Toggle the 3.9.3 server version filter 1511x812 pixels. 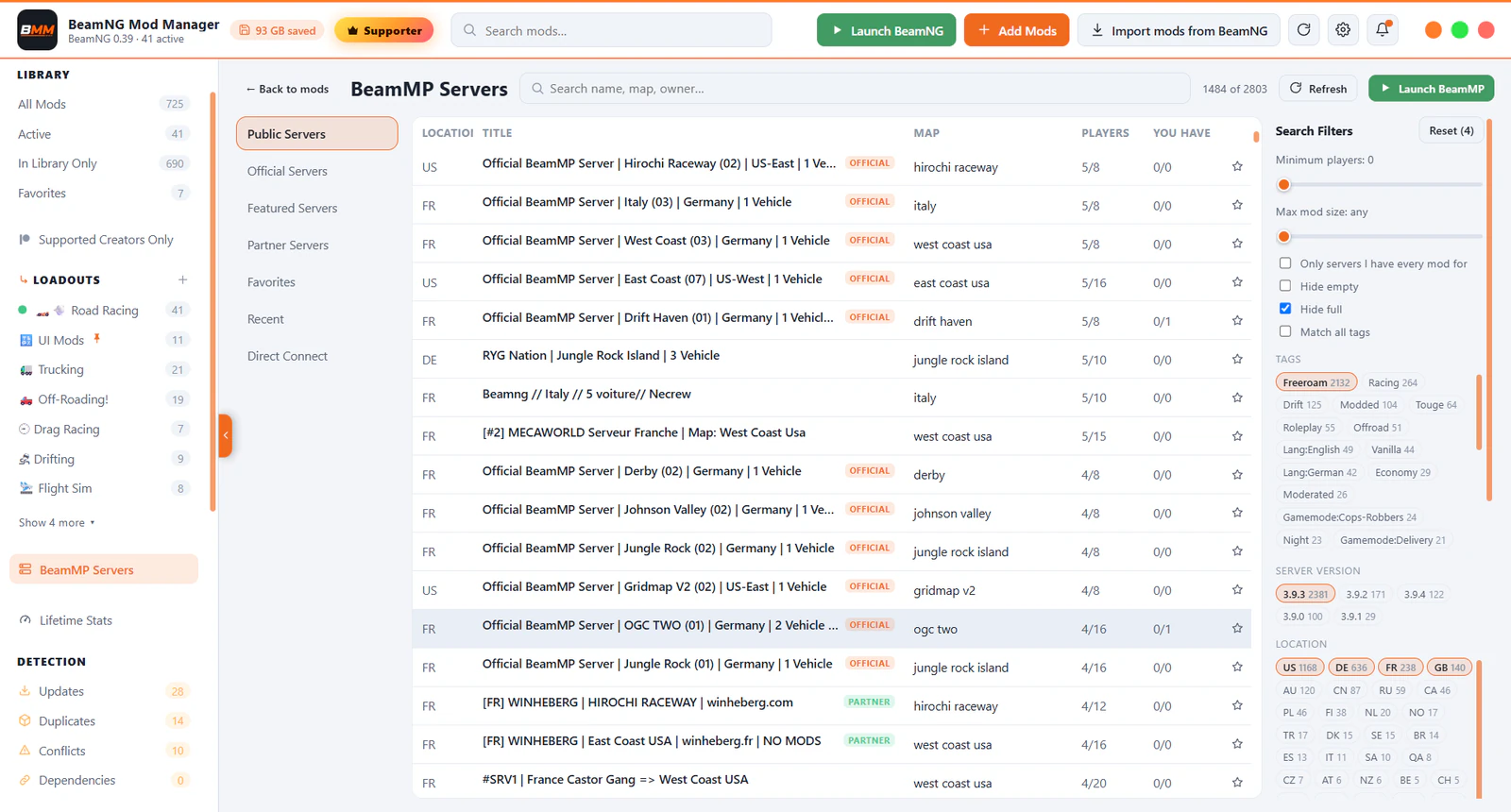click(1306, 594)
